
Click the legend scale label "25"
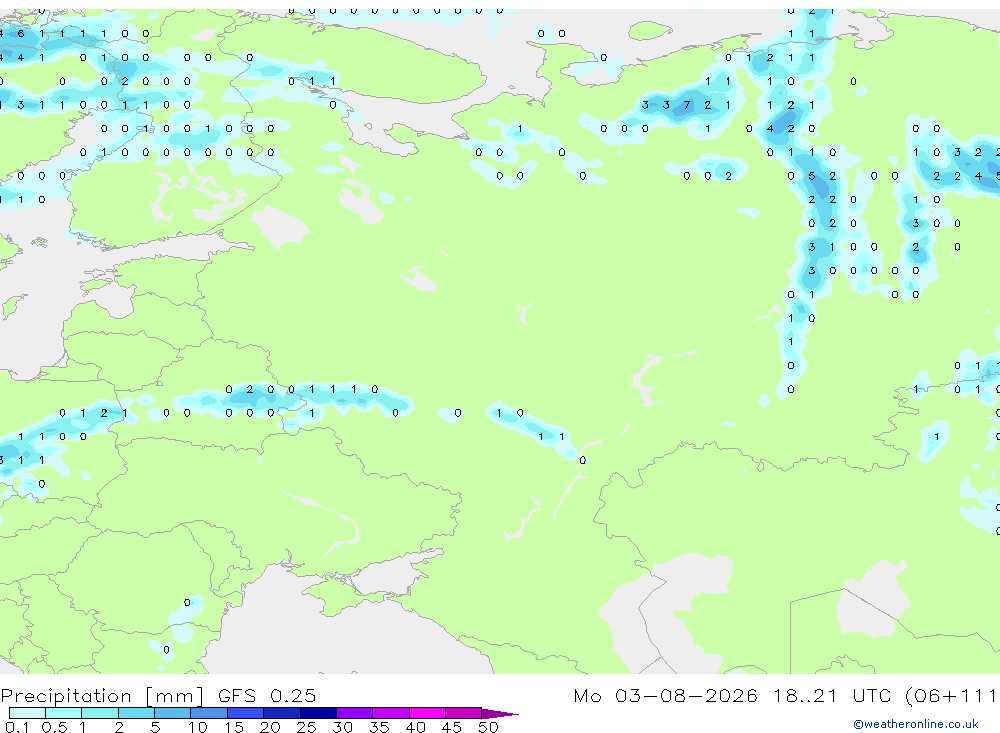tap(307, 727)
